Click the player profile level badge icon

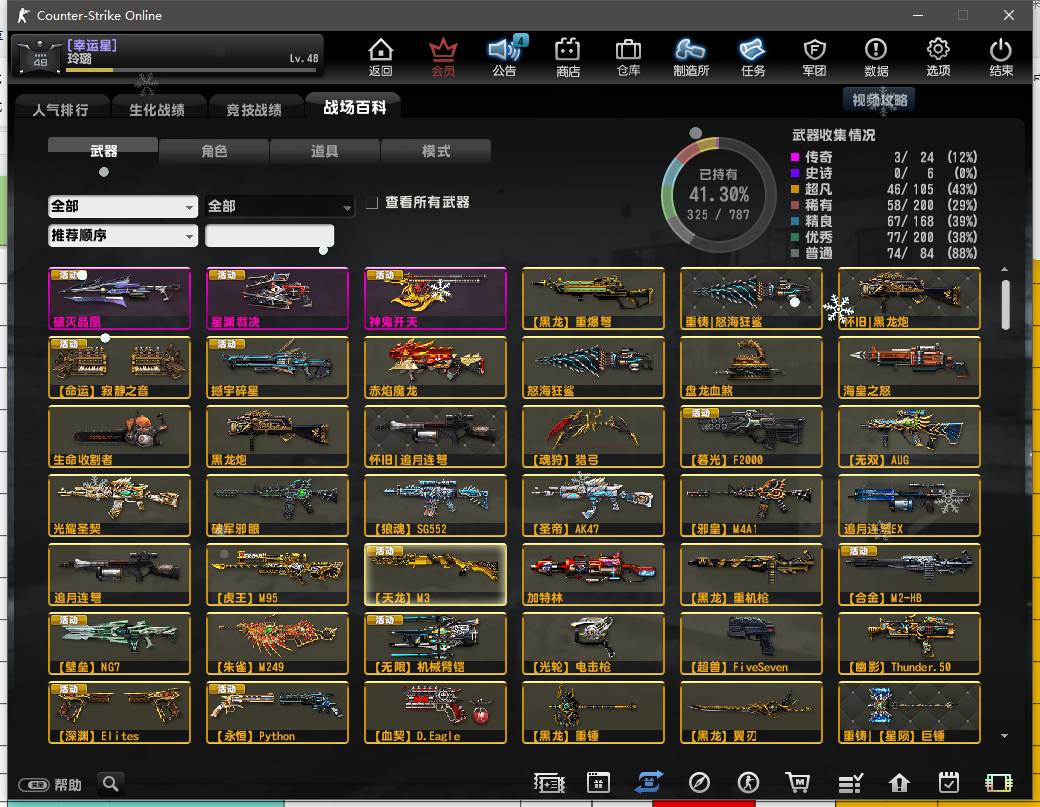(40, 56)
